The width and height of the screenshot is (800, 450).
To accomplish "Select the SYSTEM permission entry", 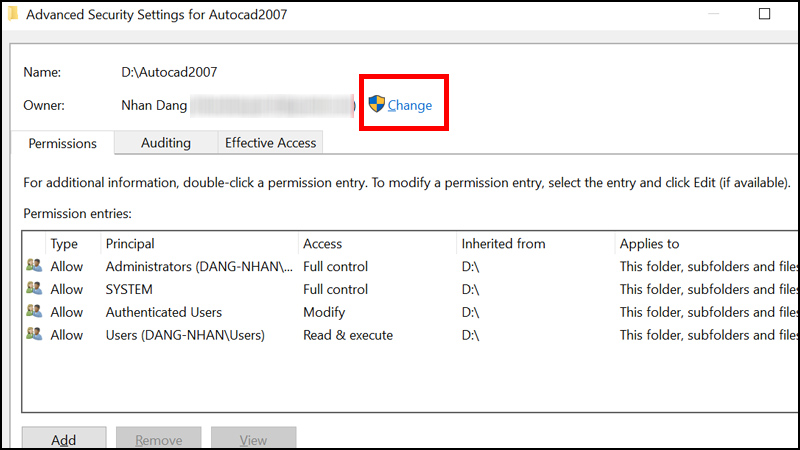I will (411, 289).
